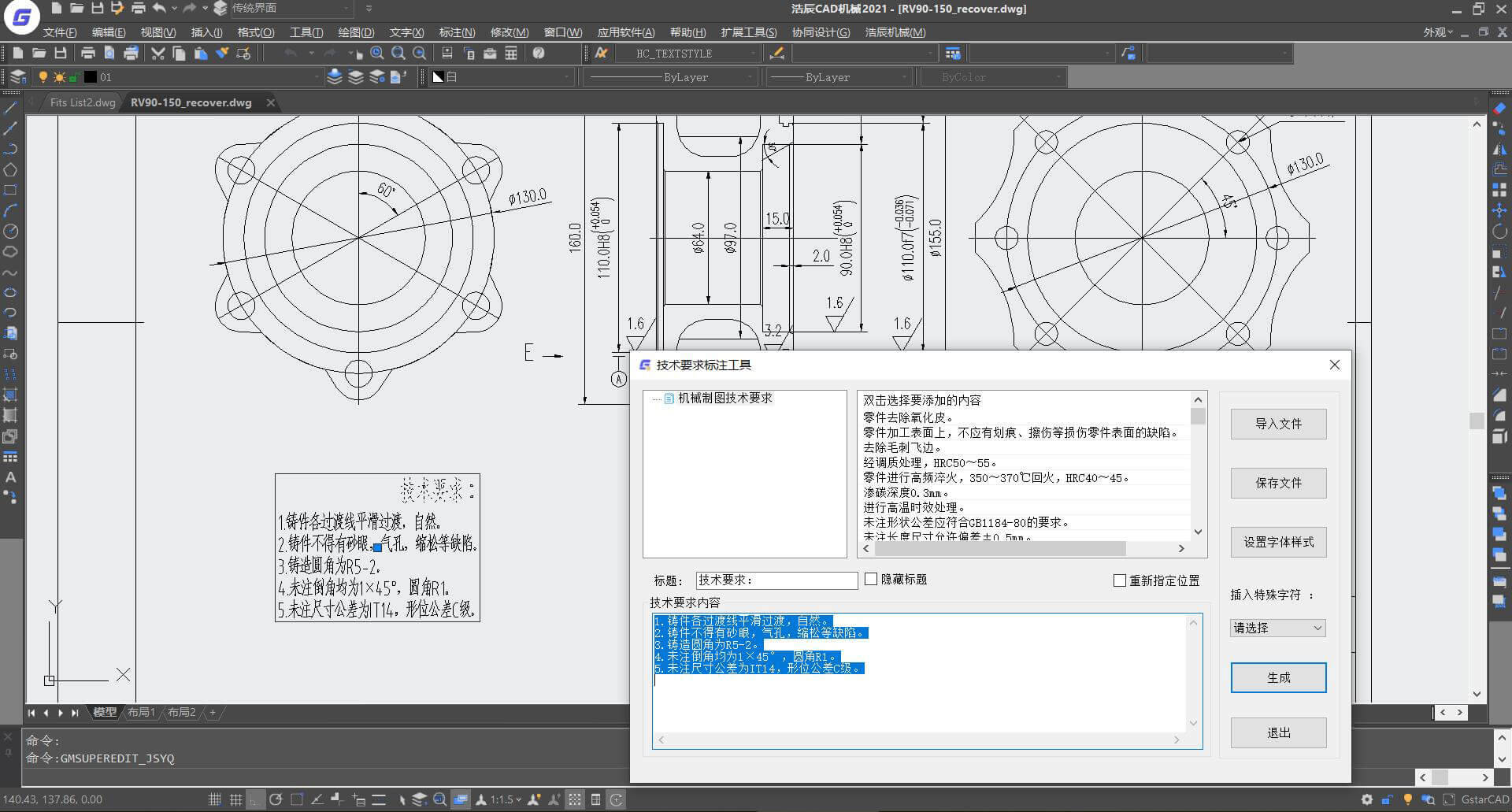Screen dimensions: 1512x812
Task: Click the 生成 button
Action: point(1278,677)
